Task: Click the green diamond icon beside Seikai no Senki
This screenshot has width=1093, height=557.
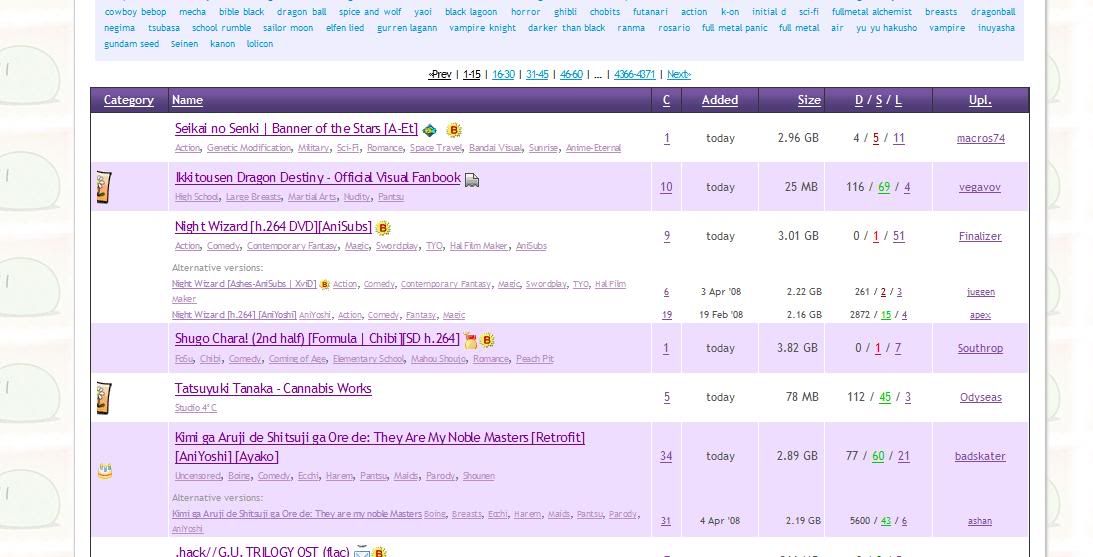Action: click(429, 130)
